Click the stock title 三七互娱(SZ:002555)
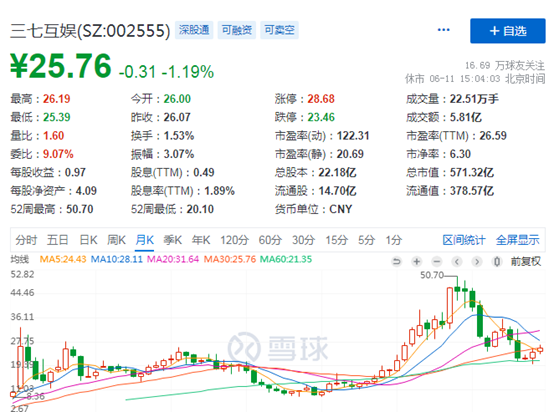 coord(90,31)
